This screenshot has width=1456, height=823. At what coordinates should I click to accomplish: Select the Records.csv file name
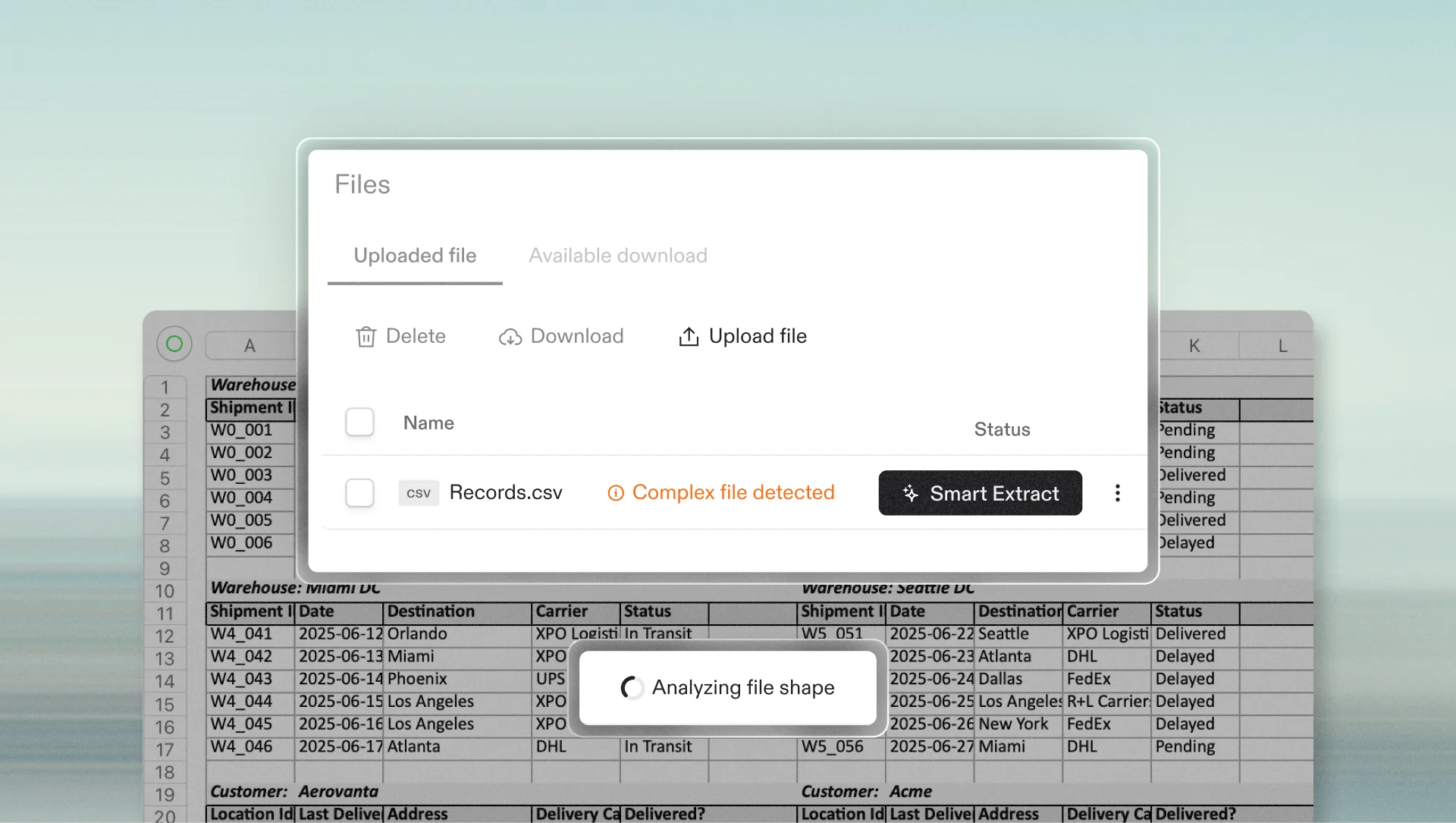[x=506, y=493]
